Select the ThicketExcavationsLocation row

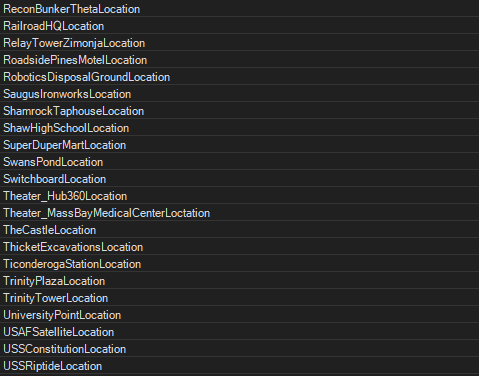(239, 247)
